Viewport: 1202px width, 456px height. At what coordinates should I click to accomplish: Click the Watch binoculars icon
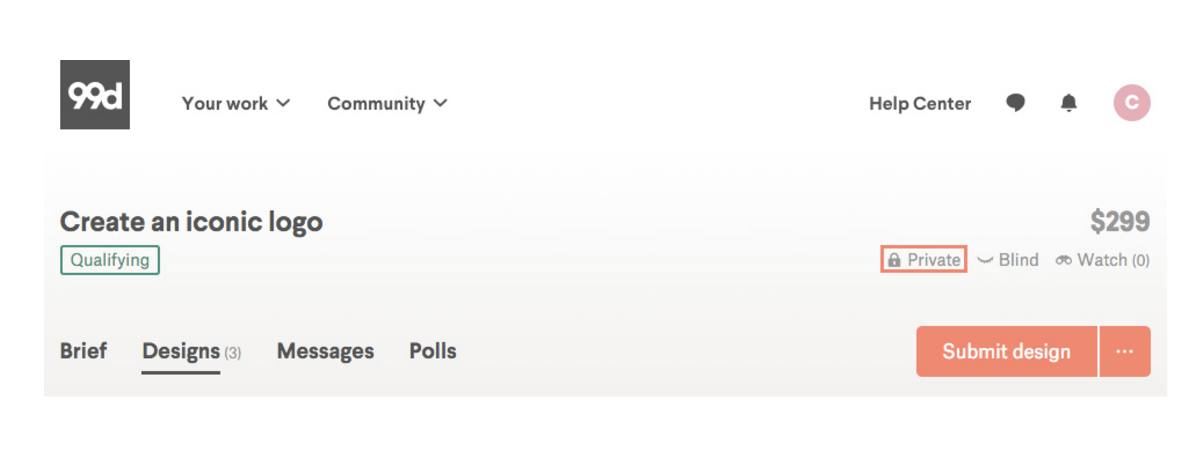coord(1064,260)
